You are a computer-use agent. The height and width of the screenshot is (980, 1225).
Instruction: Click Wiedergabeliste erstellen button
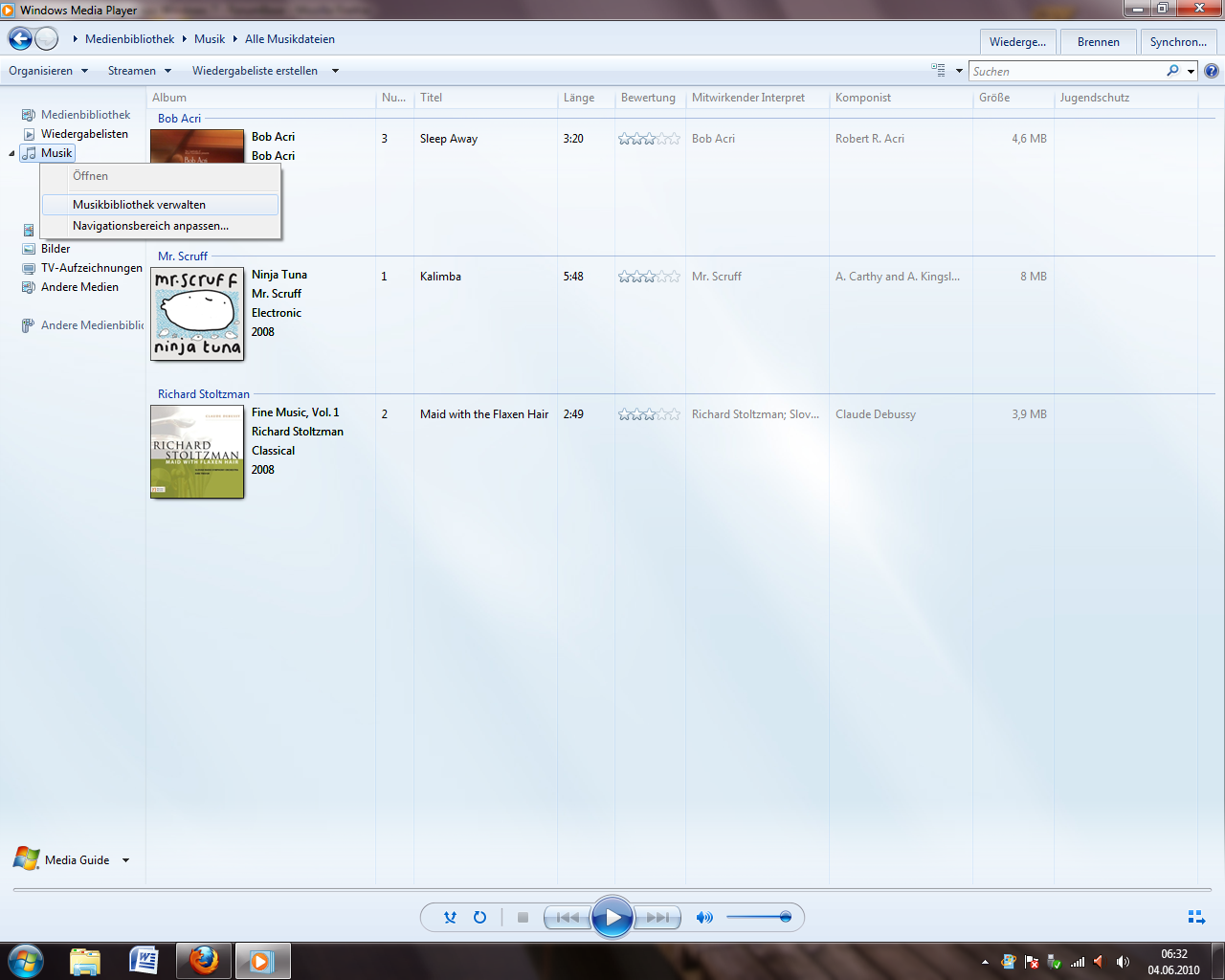[x=255, y=71]
